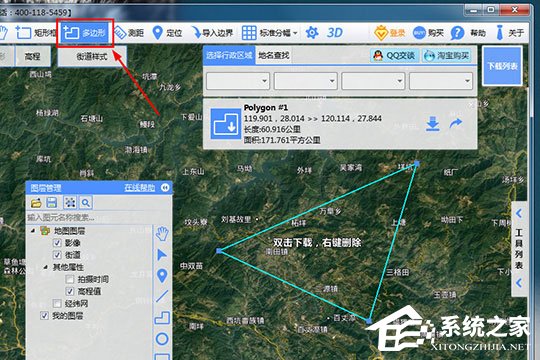Click the lower chevron of 工具列表

pyautogui.click(x=519, y=283)
